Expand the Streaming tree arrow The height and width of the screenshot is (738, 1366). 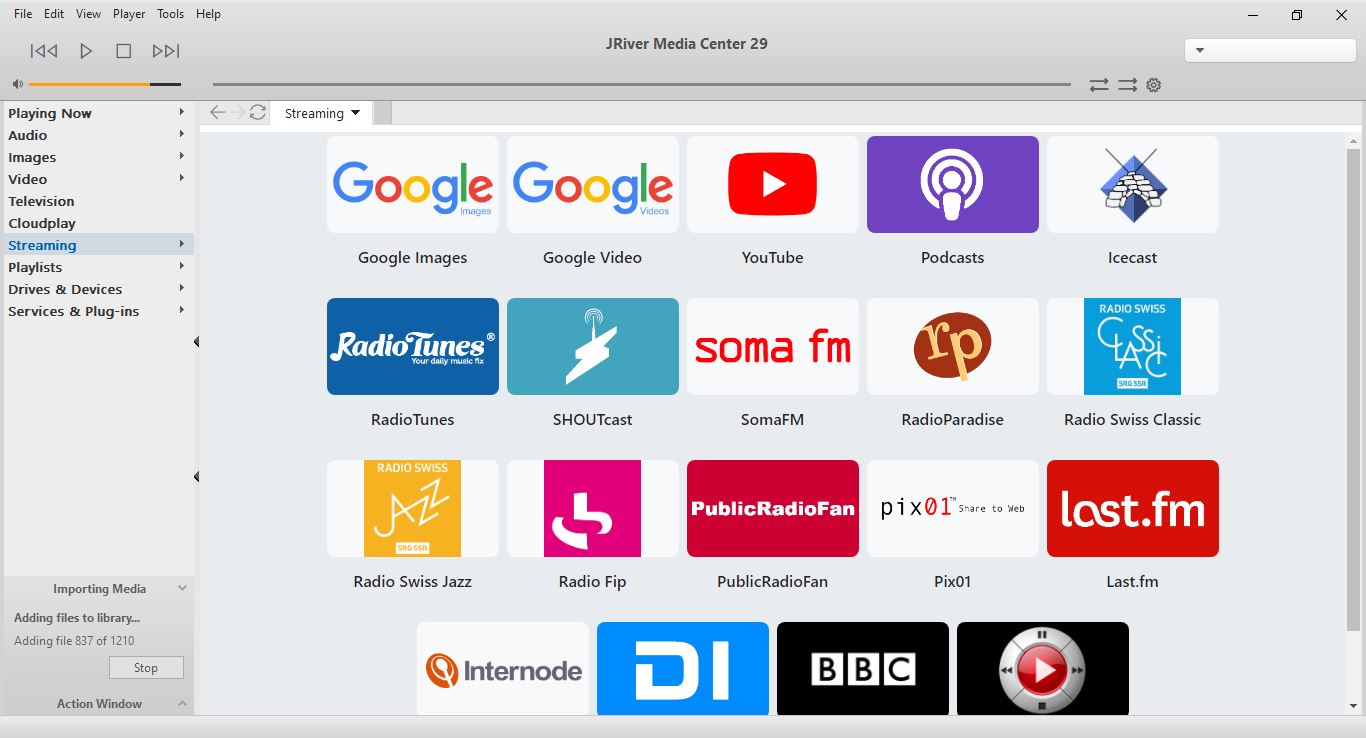[182, 244]
